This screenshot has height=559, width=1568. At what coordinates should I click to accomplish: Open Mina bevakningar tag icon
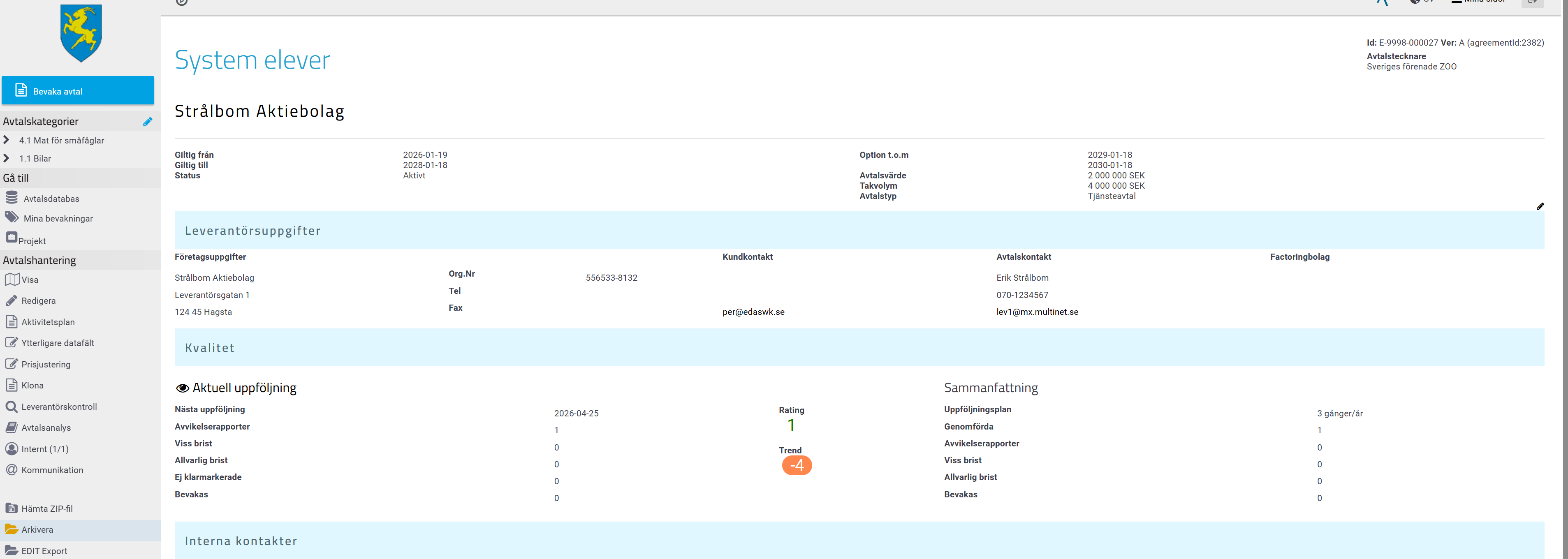[x=12, y=217]
